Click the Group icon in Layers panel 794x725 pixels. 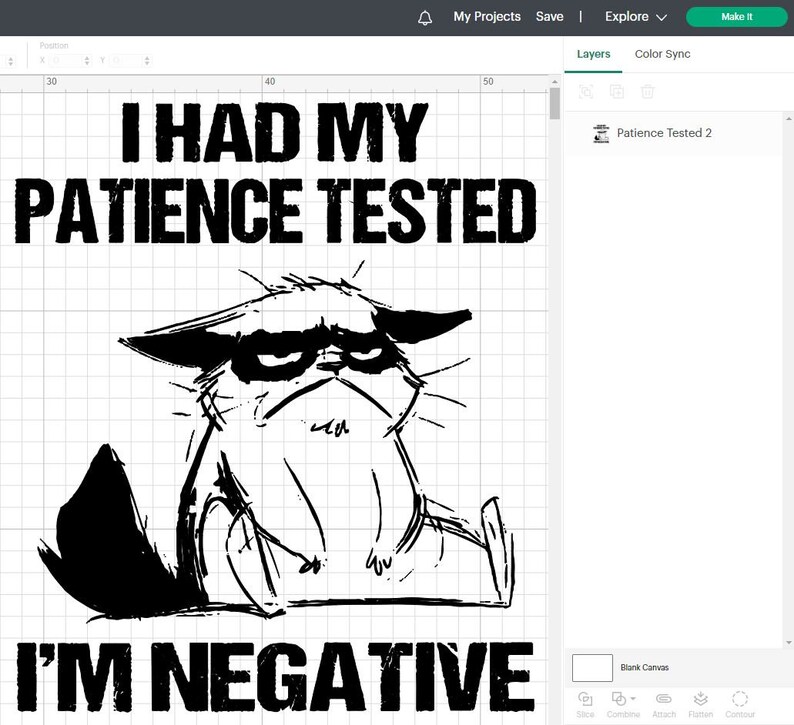[x=586, y=92]
